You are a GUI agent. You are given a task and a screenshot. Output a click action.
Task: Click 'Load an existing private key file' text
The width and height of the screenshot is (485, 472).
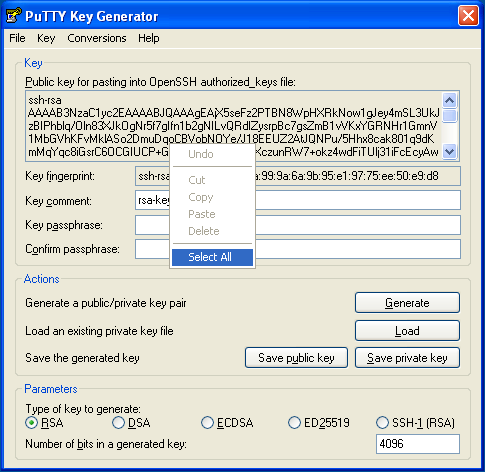(x=99, y=331)
